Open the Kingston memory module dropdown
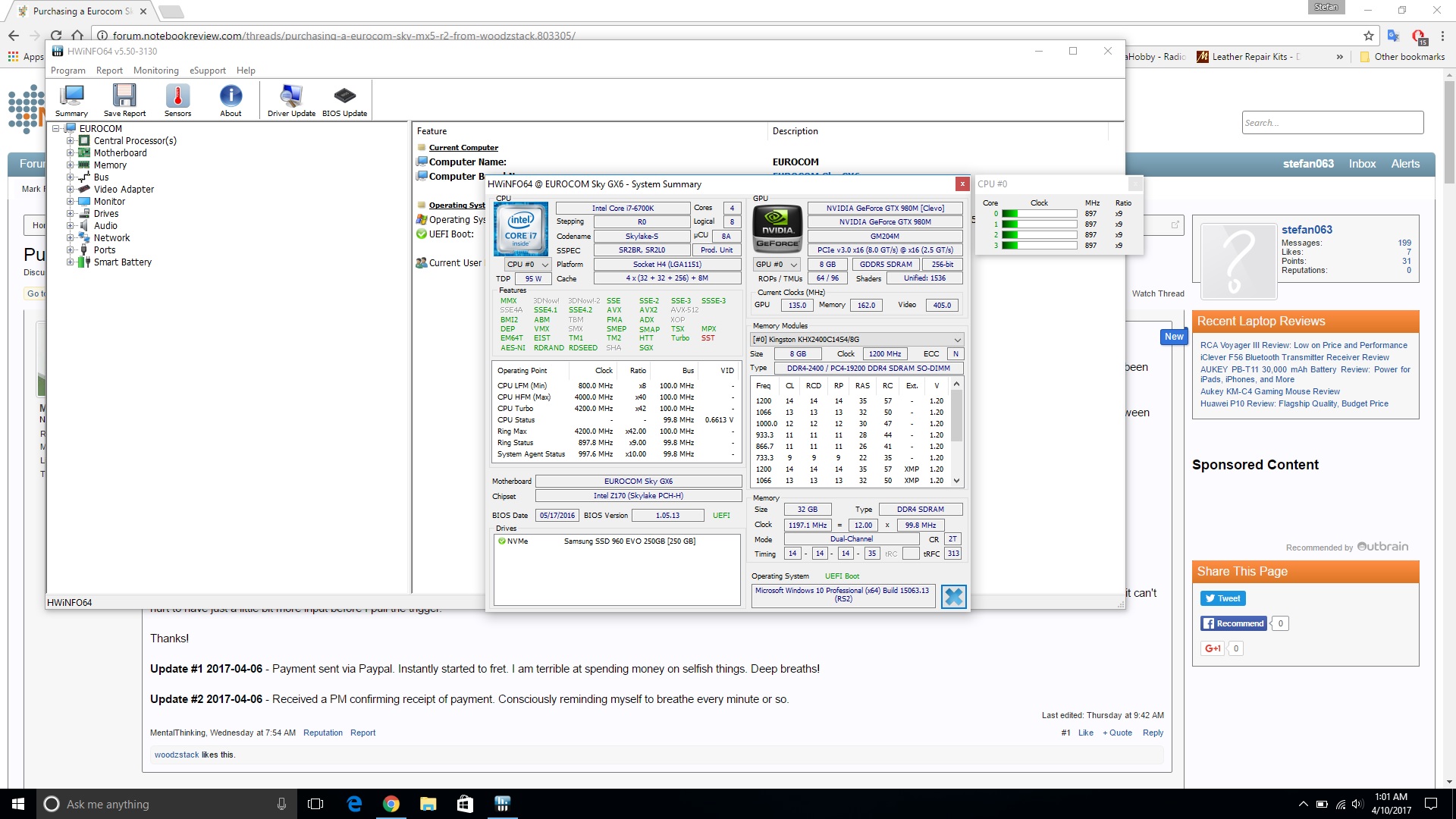 pyautogui.click(x=857, y=340)
